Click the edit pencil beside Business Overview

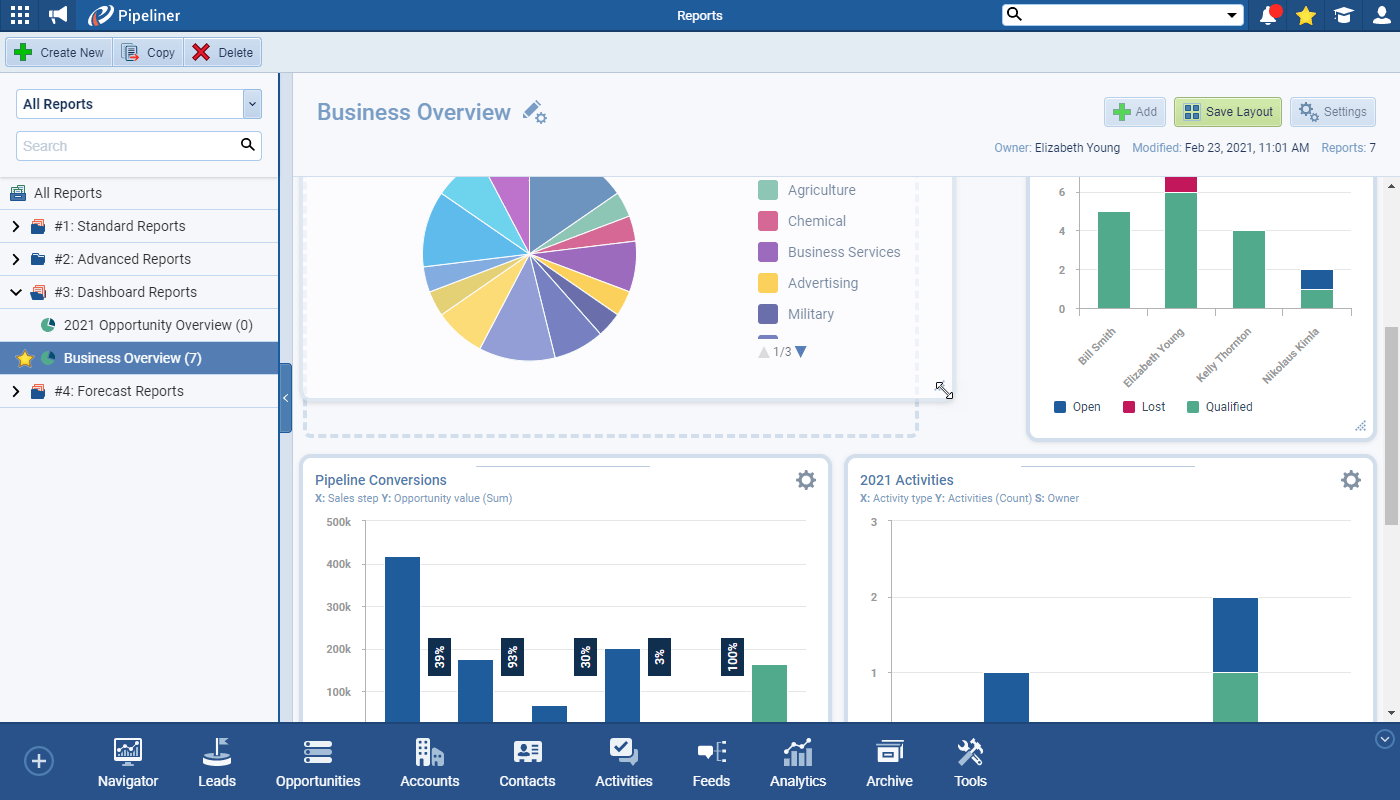tap(534, 112)
